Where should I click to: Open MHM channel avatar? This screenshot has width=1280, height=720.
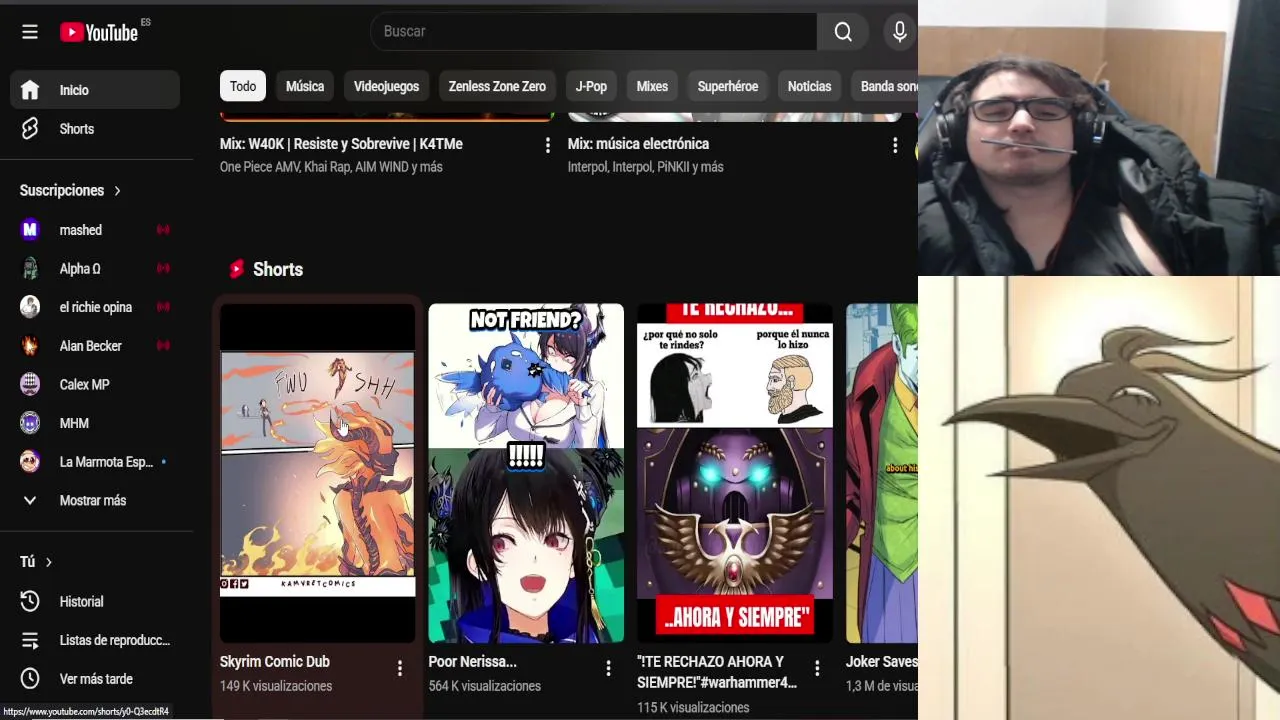coord(30,423)
